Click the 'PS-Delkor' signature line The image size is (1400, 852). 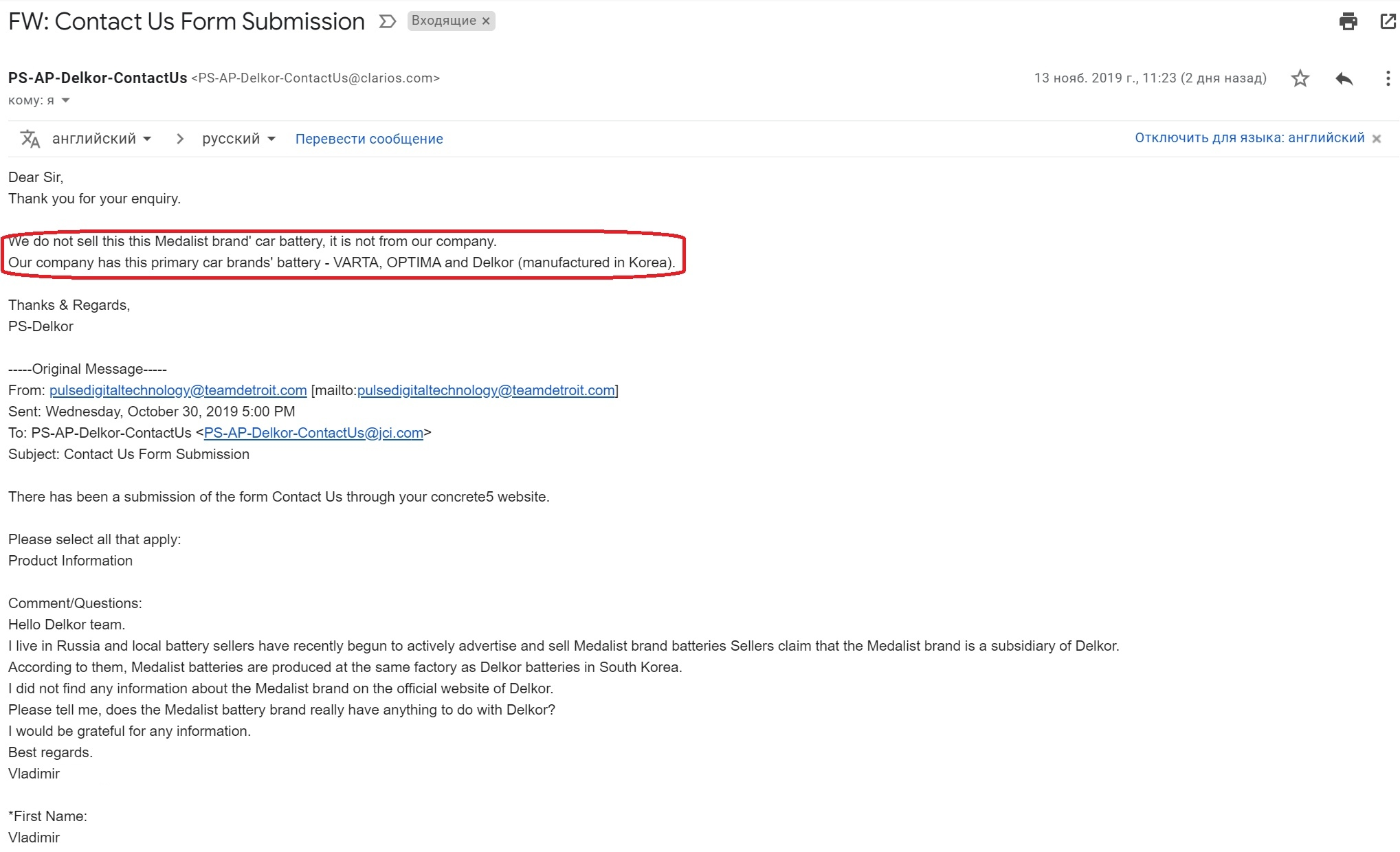(41, 326)
